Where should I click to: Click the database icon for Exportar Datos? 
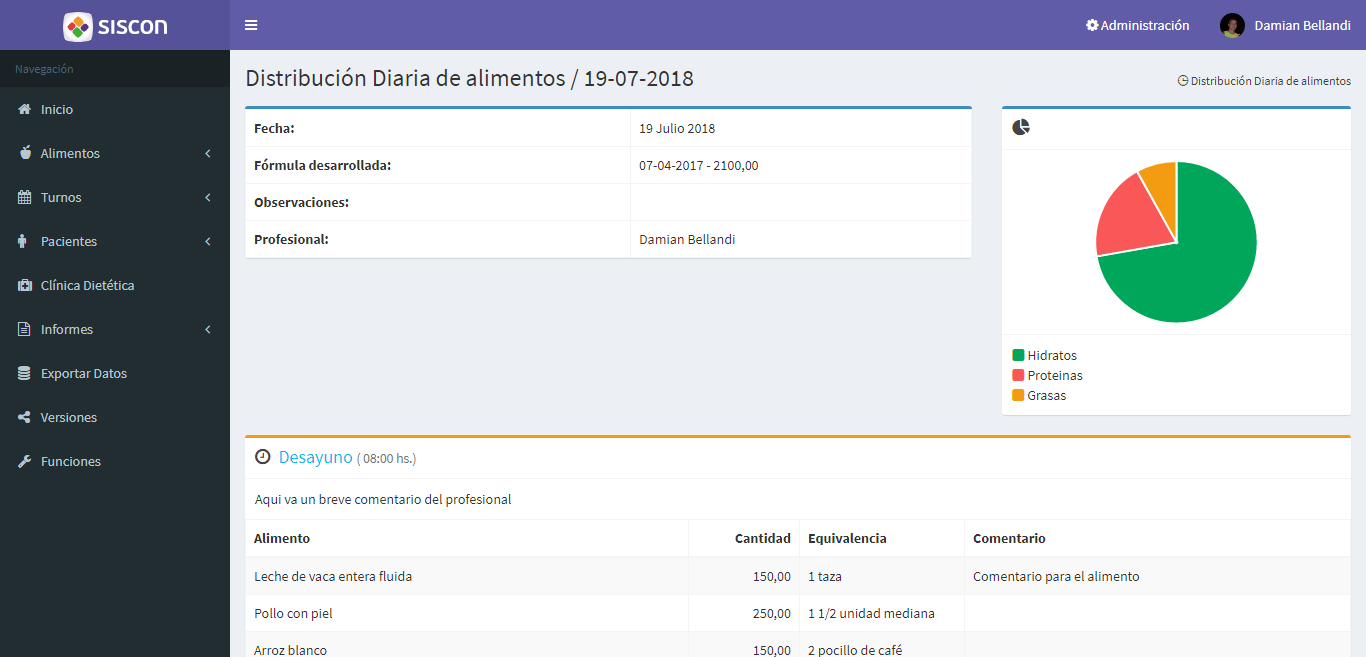click(25, 373)
